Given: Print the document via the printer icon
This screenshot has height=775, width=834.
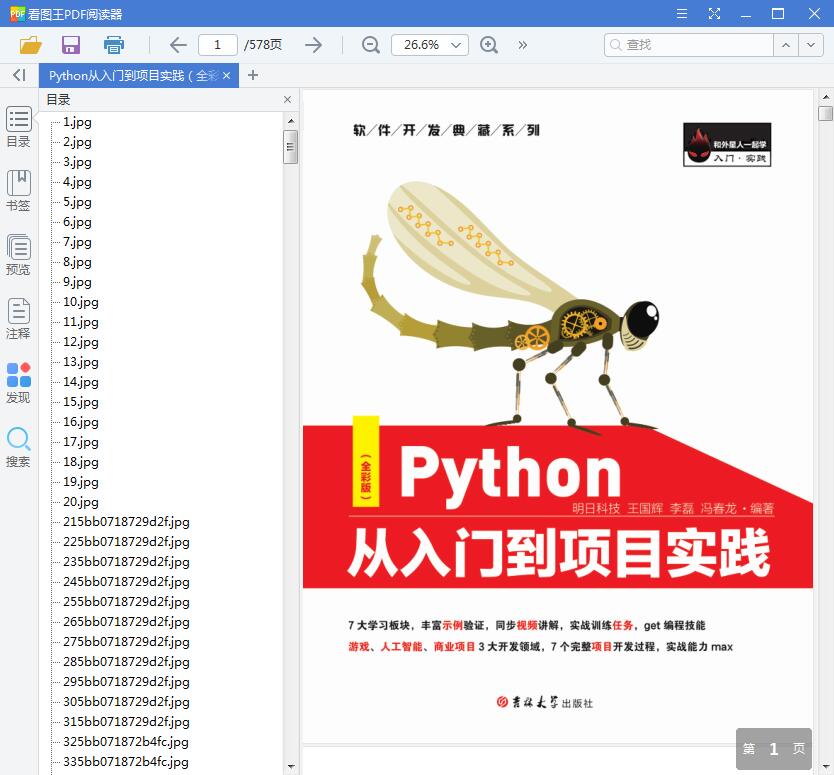Looking at the screenshot, I should click(x=112, y=45).
